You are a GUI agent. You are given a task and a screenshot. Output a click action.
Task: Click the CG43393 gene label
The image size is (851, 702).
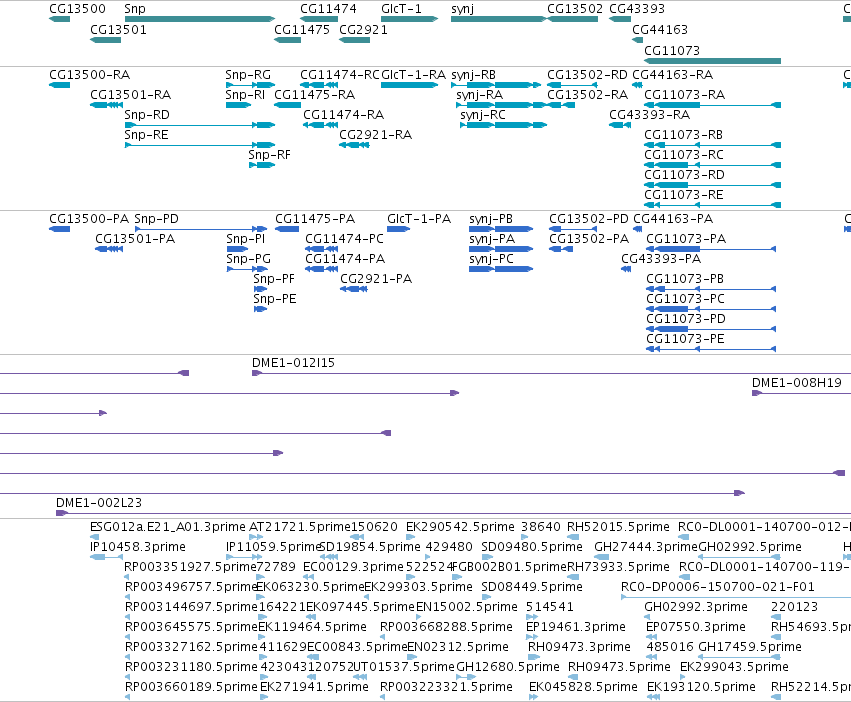[x=637, y=9]
